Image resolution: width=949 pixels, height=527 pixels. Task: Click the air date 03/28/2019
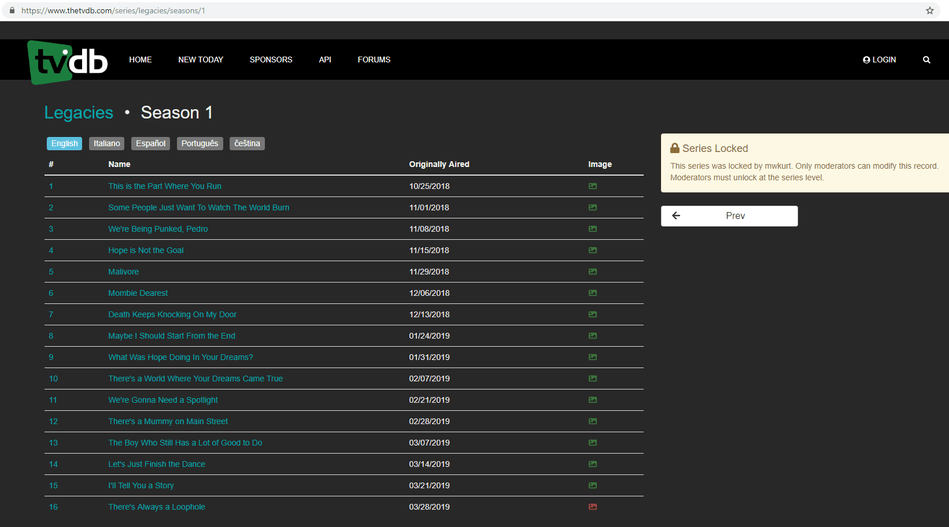tap(429, 507)
